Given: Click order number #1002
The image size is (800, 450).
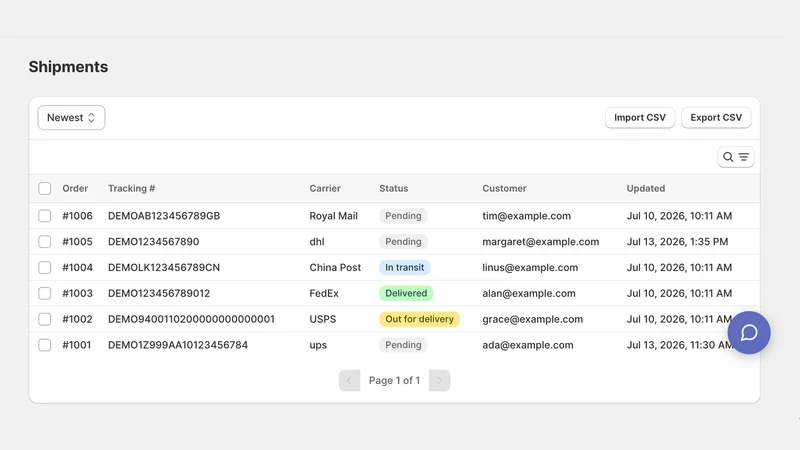Looking at the screenshot, I should click(78, 319).
